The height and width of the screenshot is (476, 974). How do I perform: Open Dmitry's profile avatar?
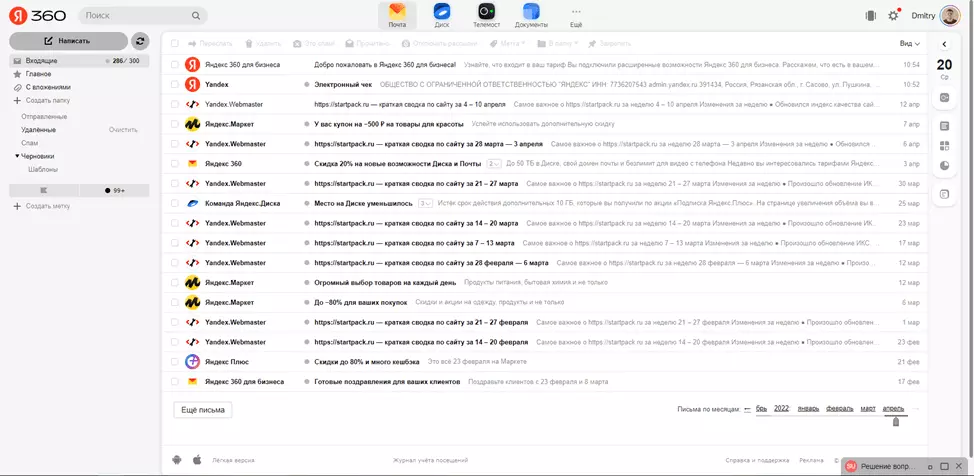click(x=950, y=16)
